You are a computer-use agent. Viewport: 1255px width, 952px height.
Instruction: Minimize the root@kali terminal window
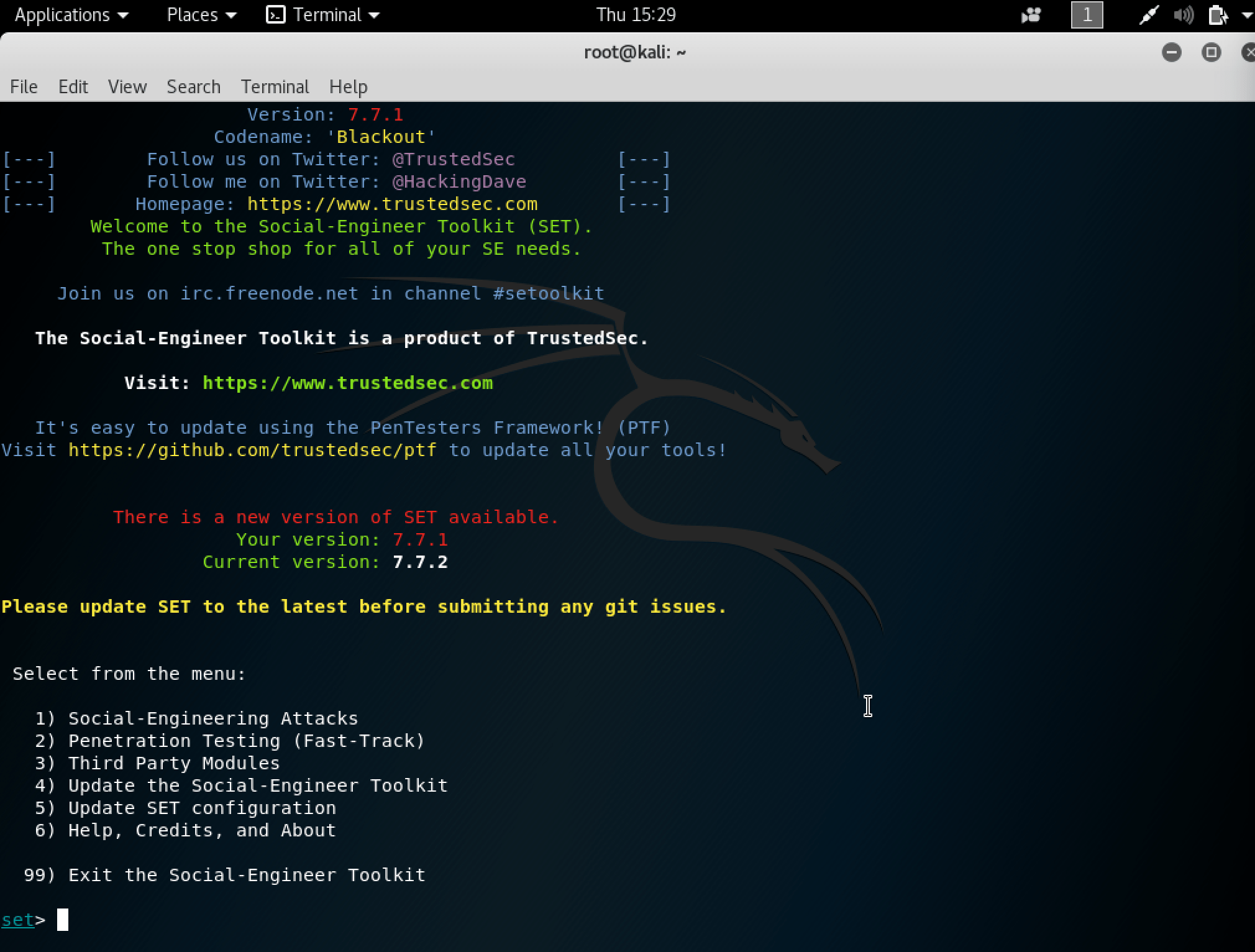click(1171, 52)
